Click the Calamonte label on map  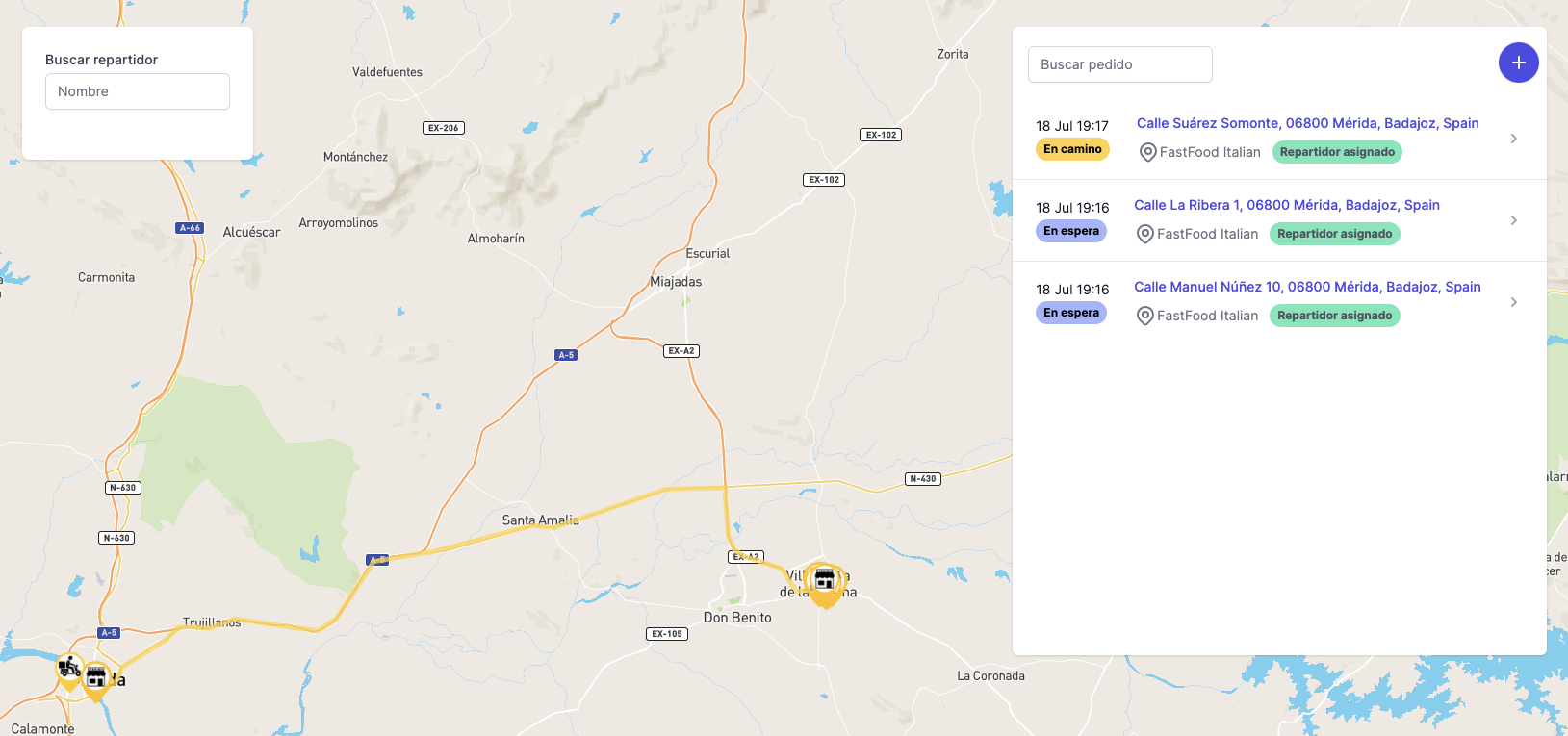(x=42, y=728)
